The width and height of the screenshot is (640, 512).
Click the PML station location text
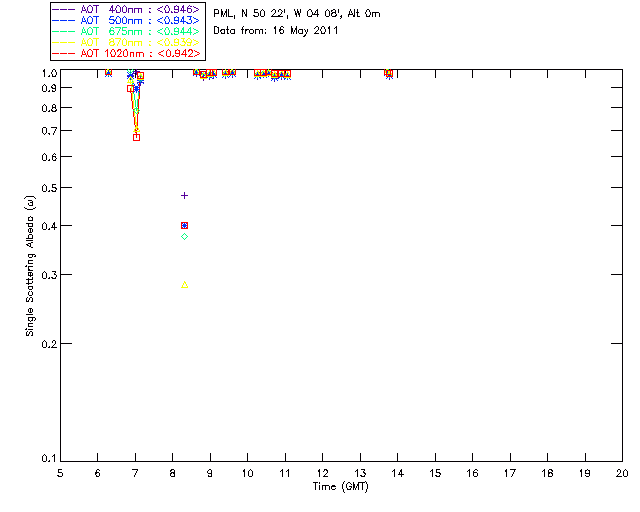(297, 14)
